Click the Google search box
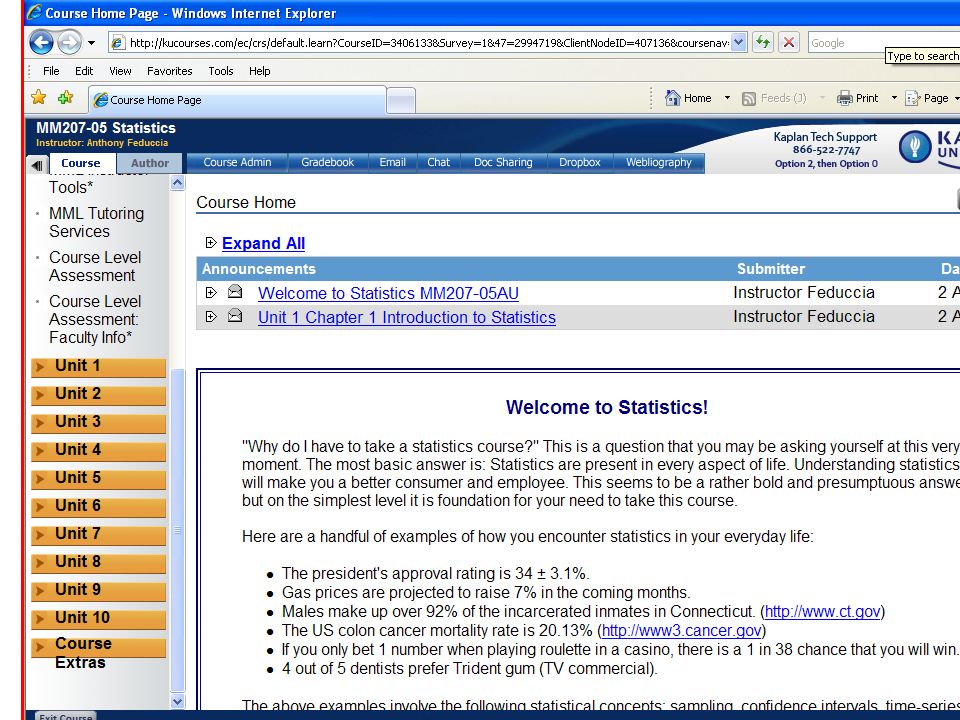Image resolution: width=960 pixels, height=720 pixels. point(884,43)
